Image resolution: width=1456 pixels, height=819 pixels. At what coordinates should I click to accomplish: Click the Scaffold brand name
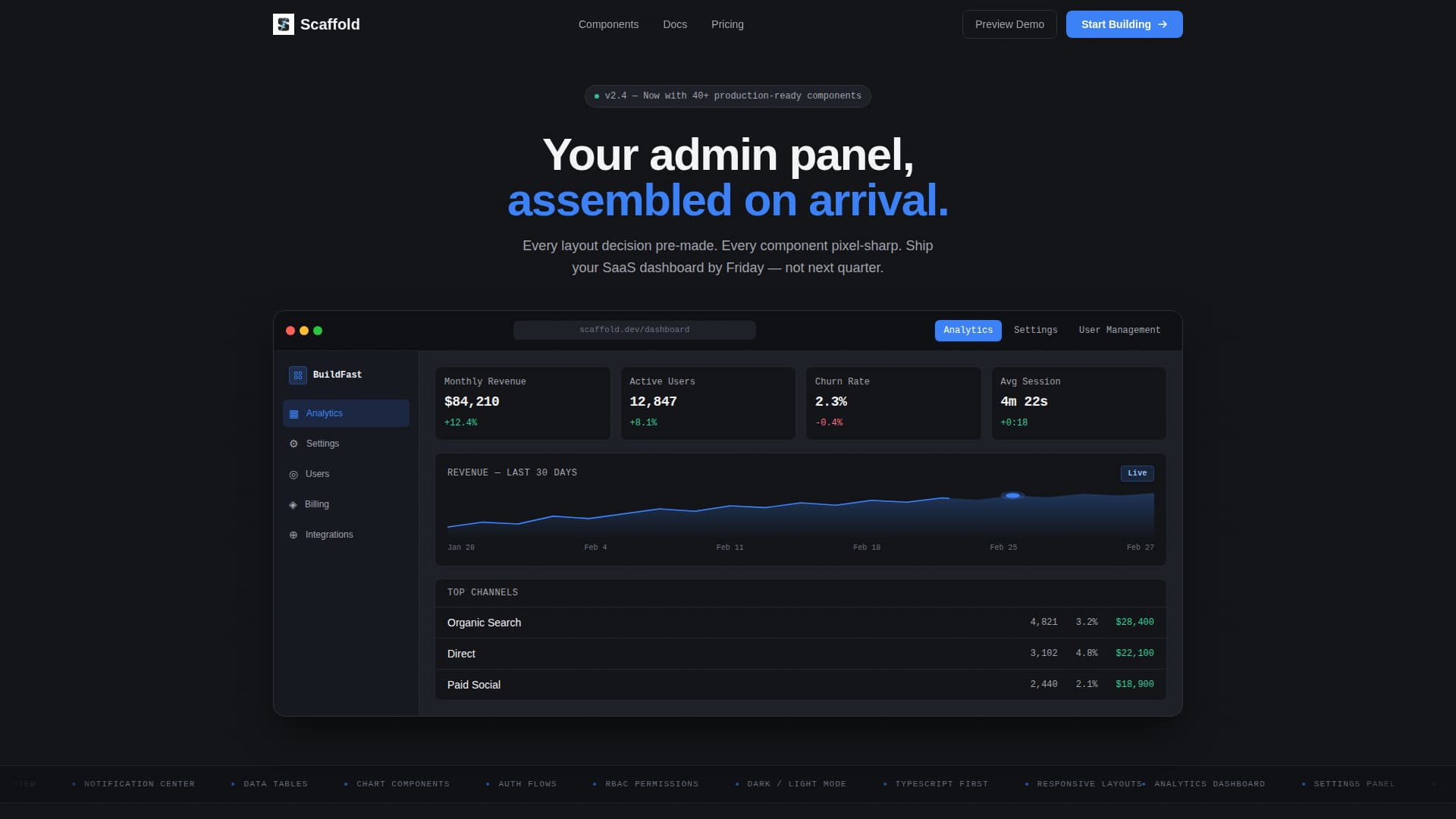point(330,24)
